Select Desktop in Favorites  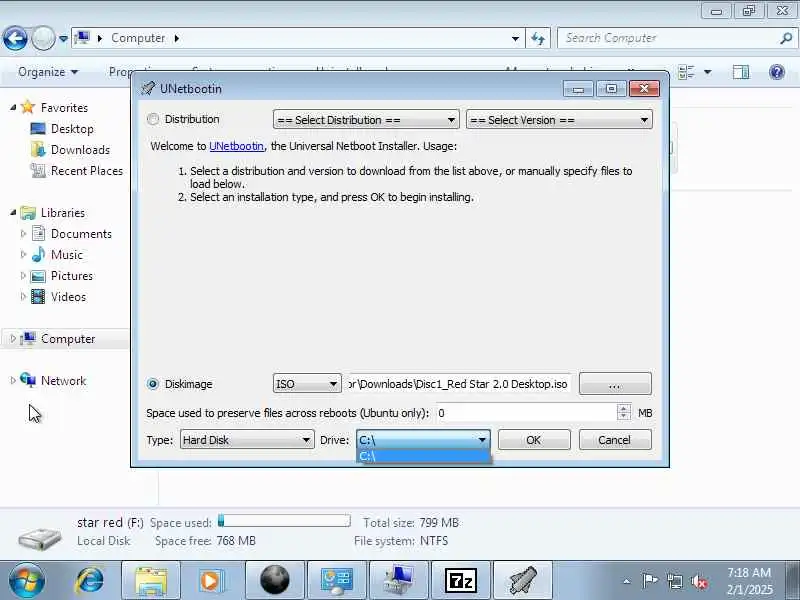pos(72,129)
